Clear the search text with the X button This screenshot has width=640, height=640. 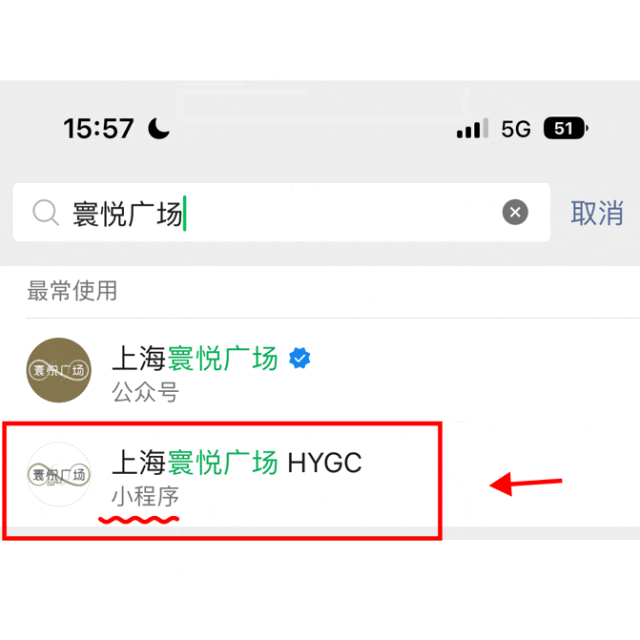click(515, 212)
